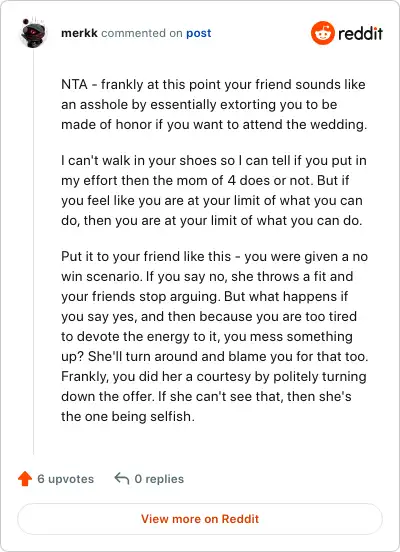Click the "commented on" gray text
400x552 pixels.
click(x=142, y=33)
